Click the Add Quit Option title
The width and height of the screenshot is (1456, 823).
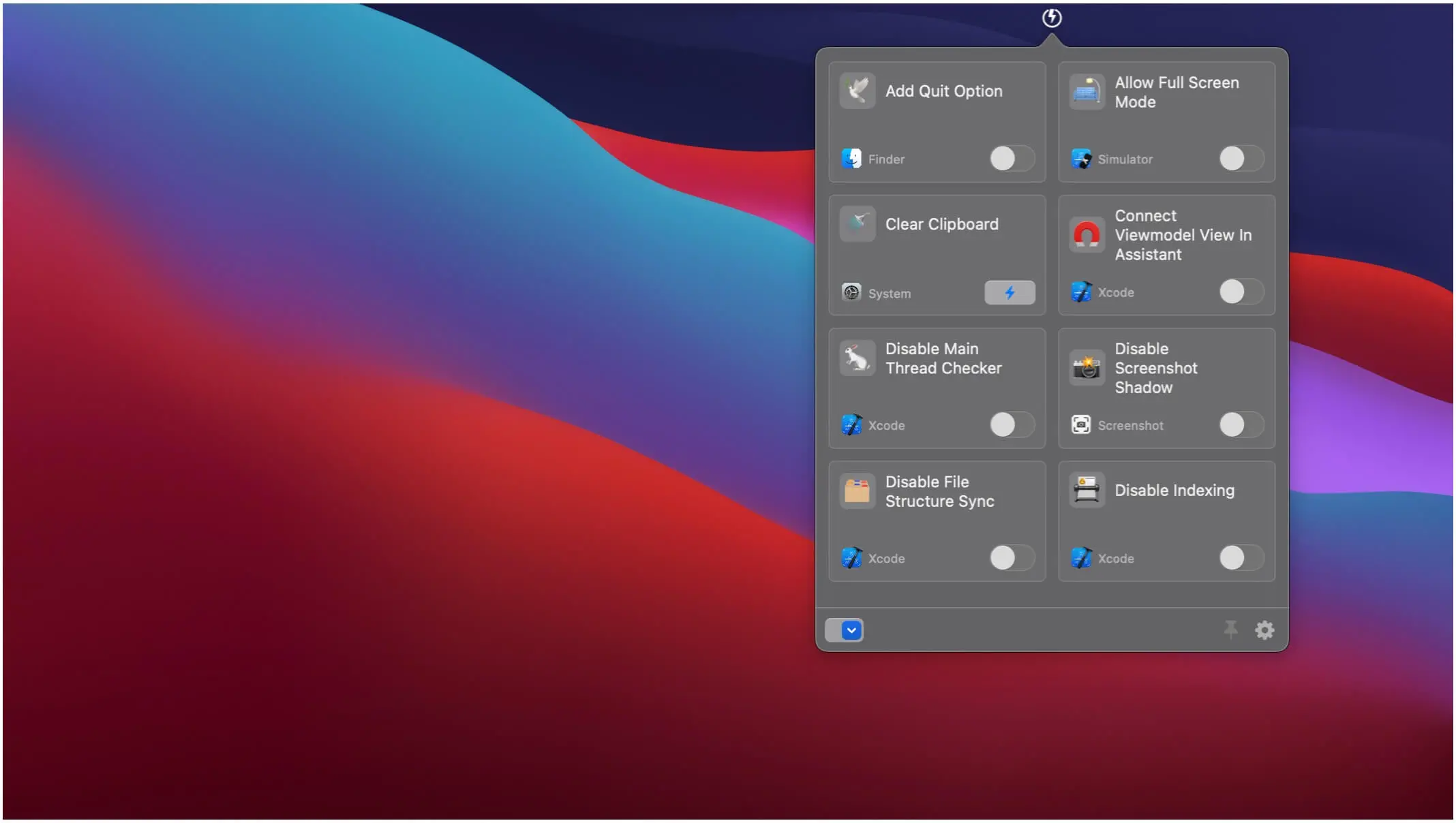click(x=944, y=91)
